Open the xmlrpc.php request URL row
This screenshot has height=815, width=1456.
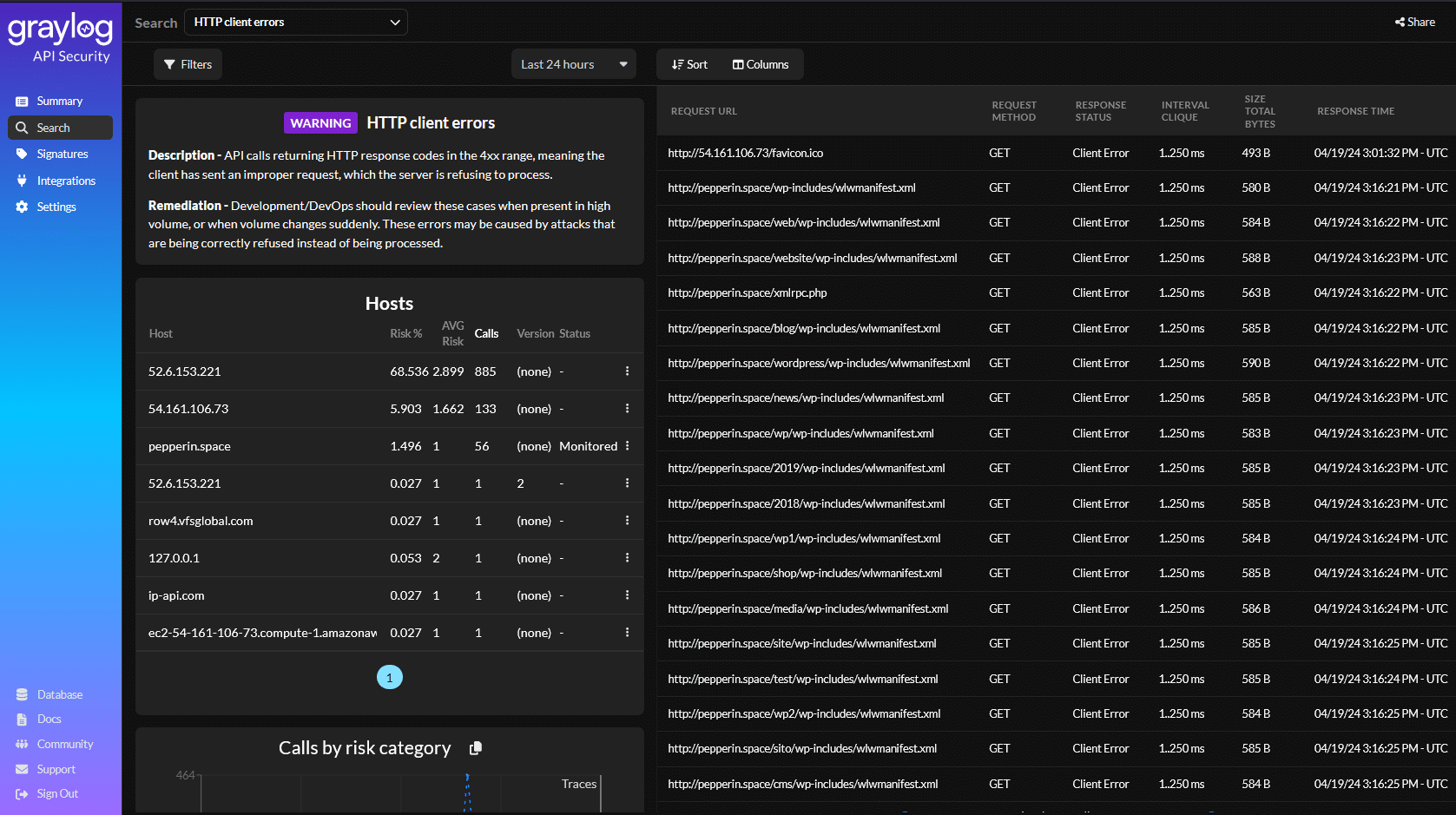(747, 293)
